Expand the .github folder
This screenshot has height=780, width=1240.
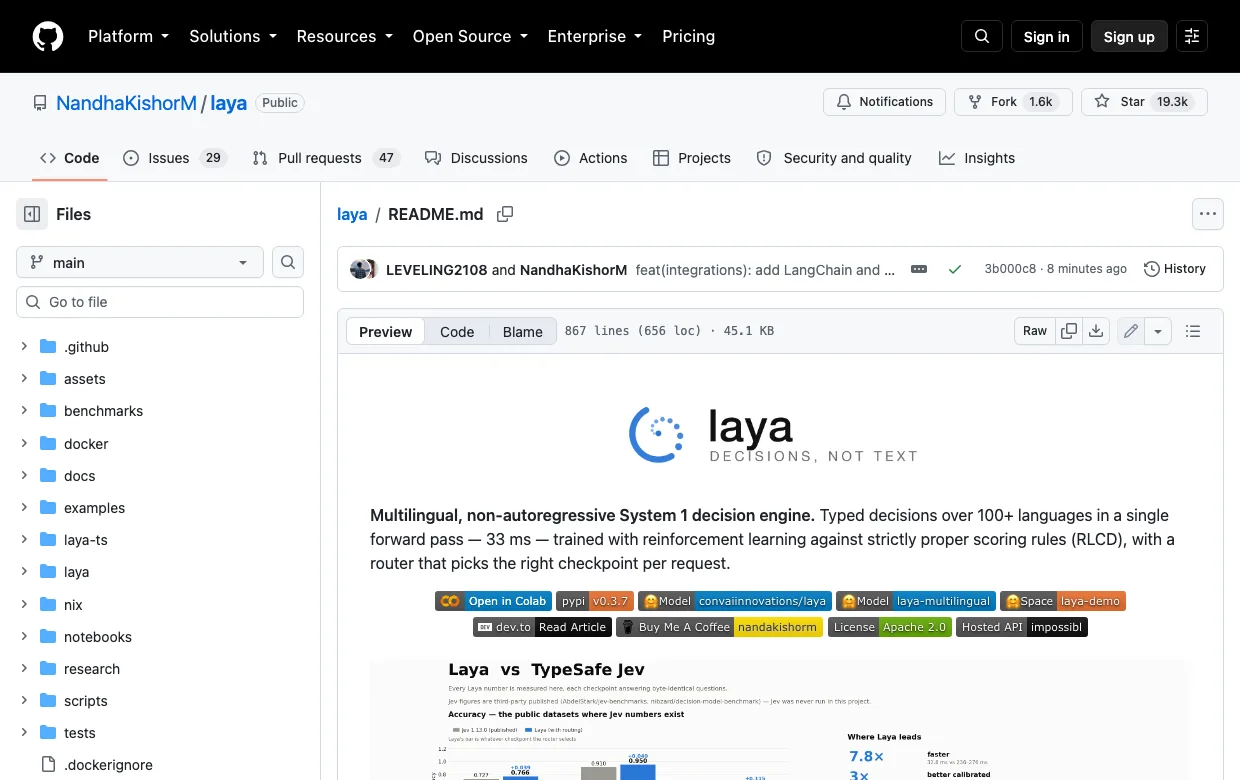pyautogui.click(x=24, y=347)
